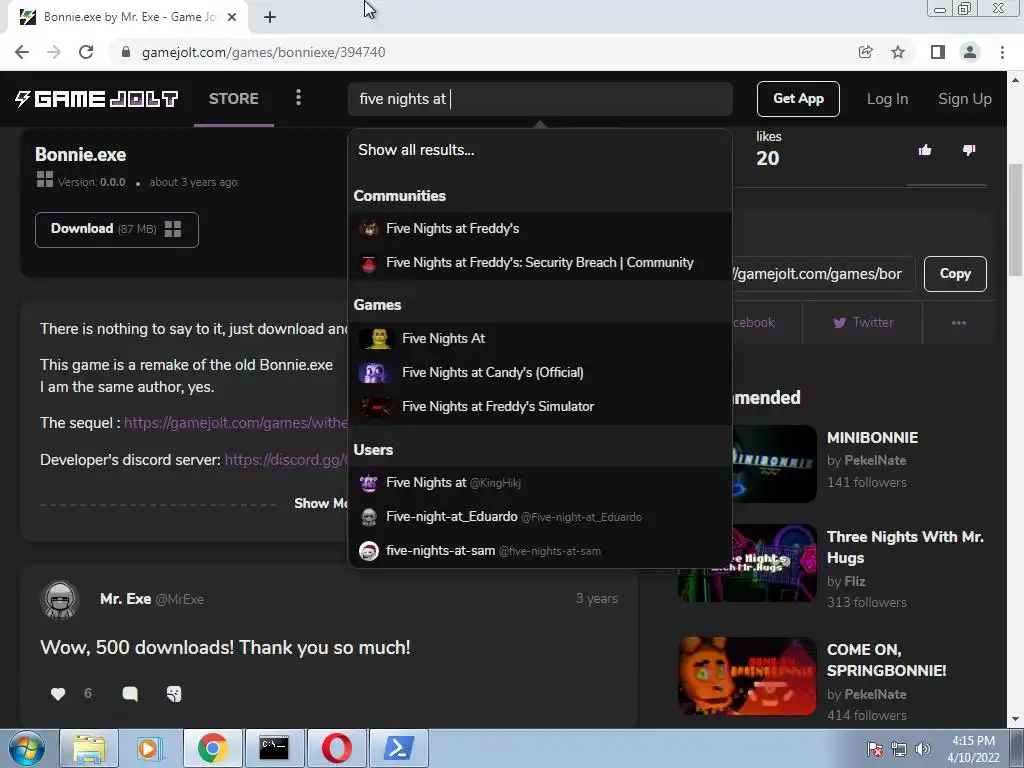The width and height of the screenshot is (1024, 768).
Task: Open MINIBONNIE recommended game thumbnail
Action: (774, 464)
